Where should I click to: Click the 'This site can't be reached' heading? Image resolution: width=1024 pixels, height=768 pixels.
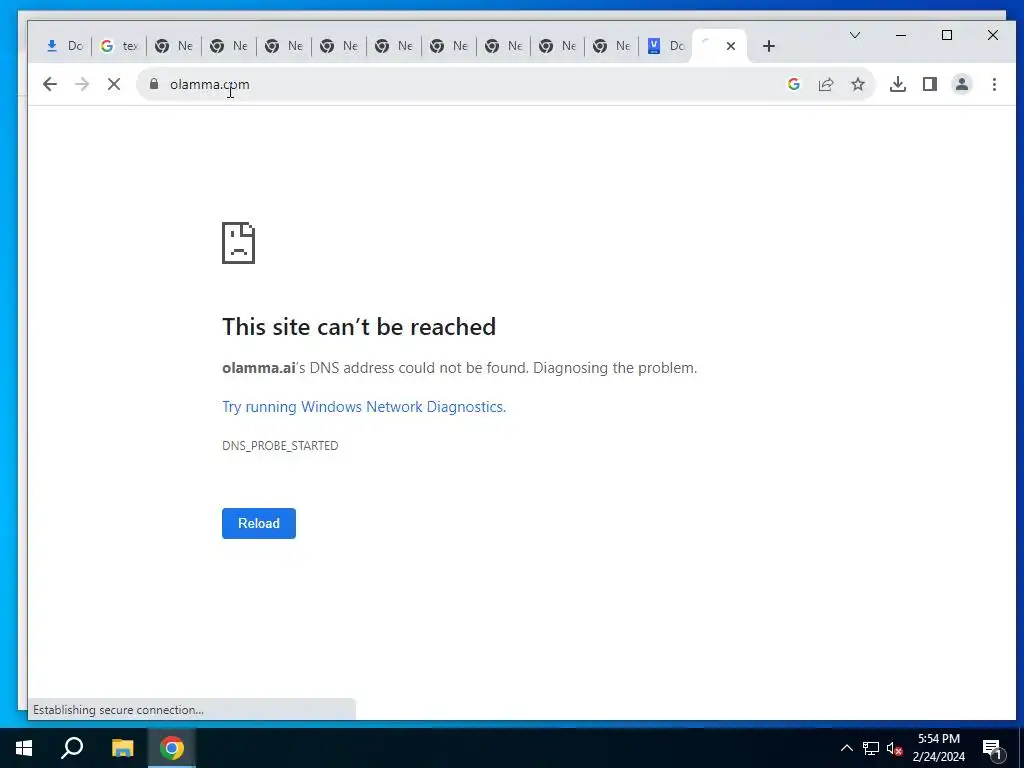(359, 327)
